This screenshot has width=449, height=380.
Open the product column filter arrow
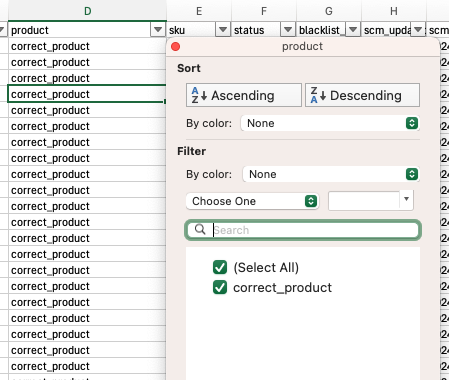coord(158,30)
